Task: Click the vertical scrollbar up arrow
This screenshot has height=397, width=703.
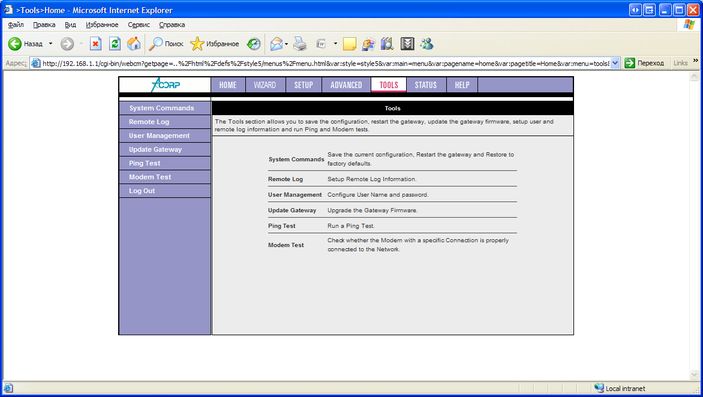Action: coord(695,77)
